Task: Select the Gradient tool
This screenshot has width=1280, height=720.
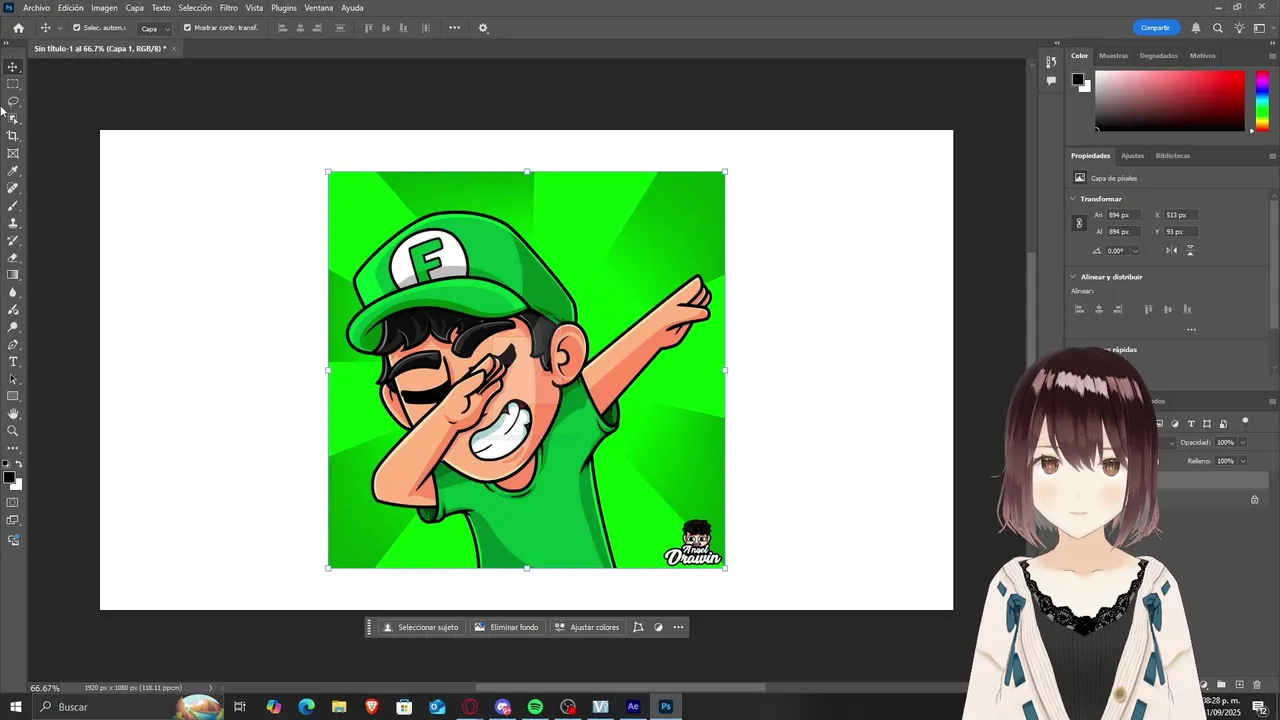Action: [x=13, y=275]
